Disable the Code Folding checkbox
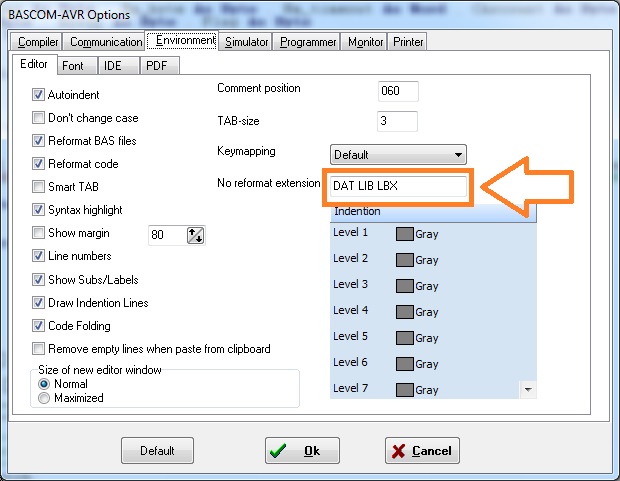 (x=38, y=326)
